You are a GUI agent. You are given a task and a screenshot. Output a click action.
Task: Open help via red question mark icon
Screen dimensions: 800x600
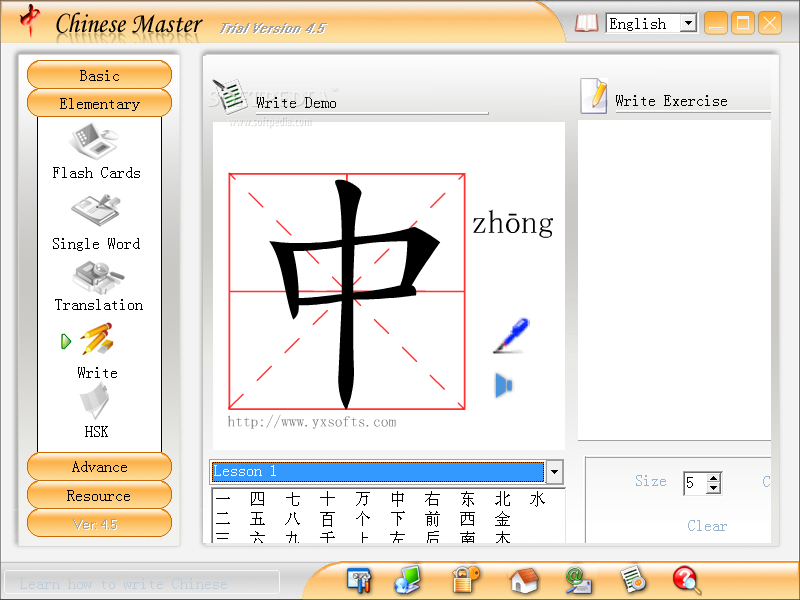point(687,581)
